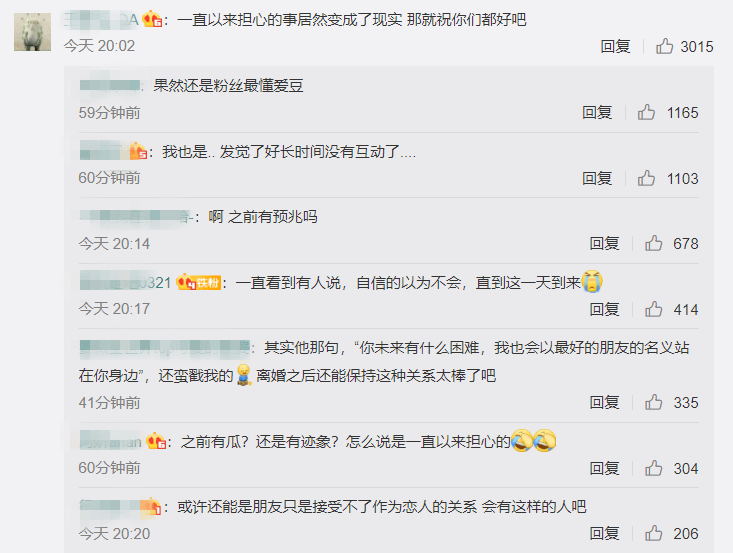Image resolution: width=733 pixels, height=553 pixels.
Task: Click 回复 on the top comment
Action: [x=615, y=46]
